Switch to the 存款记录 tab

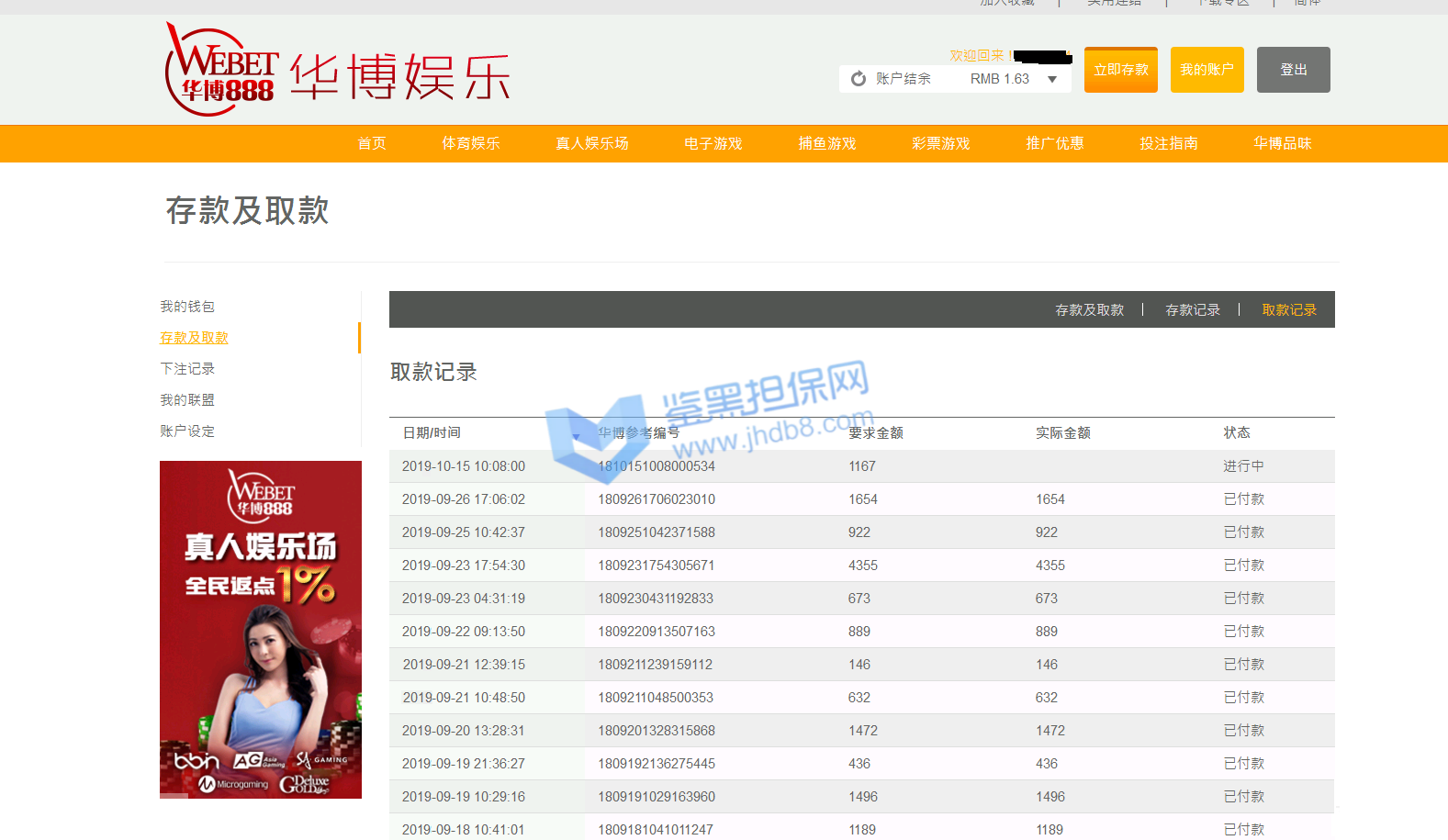point(1192,310)
